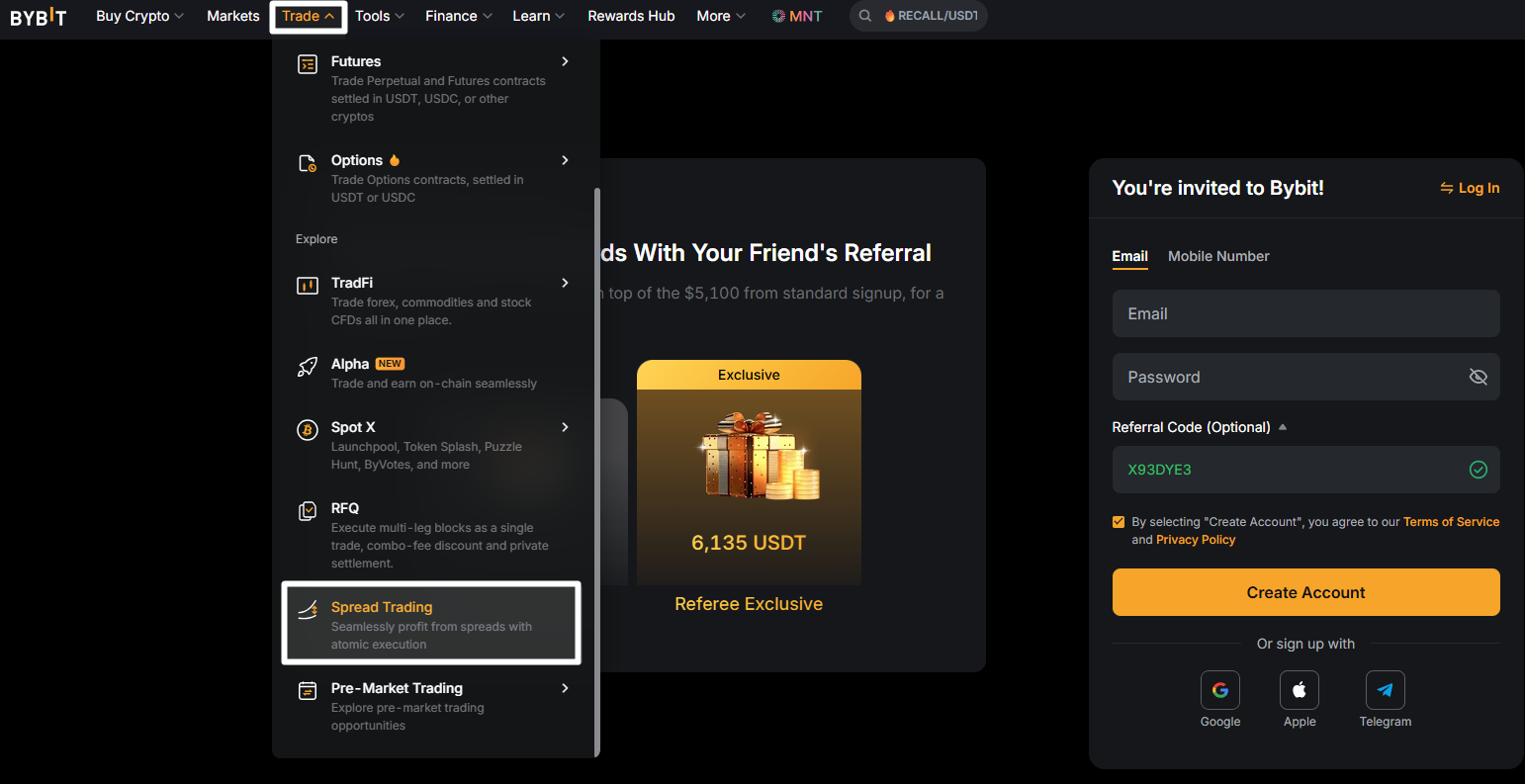Open the Tools dropdown
1525x784 pixels.
point(380,16)
